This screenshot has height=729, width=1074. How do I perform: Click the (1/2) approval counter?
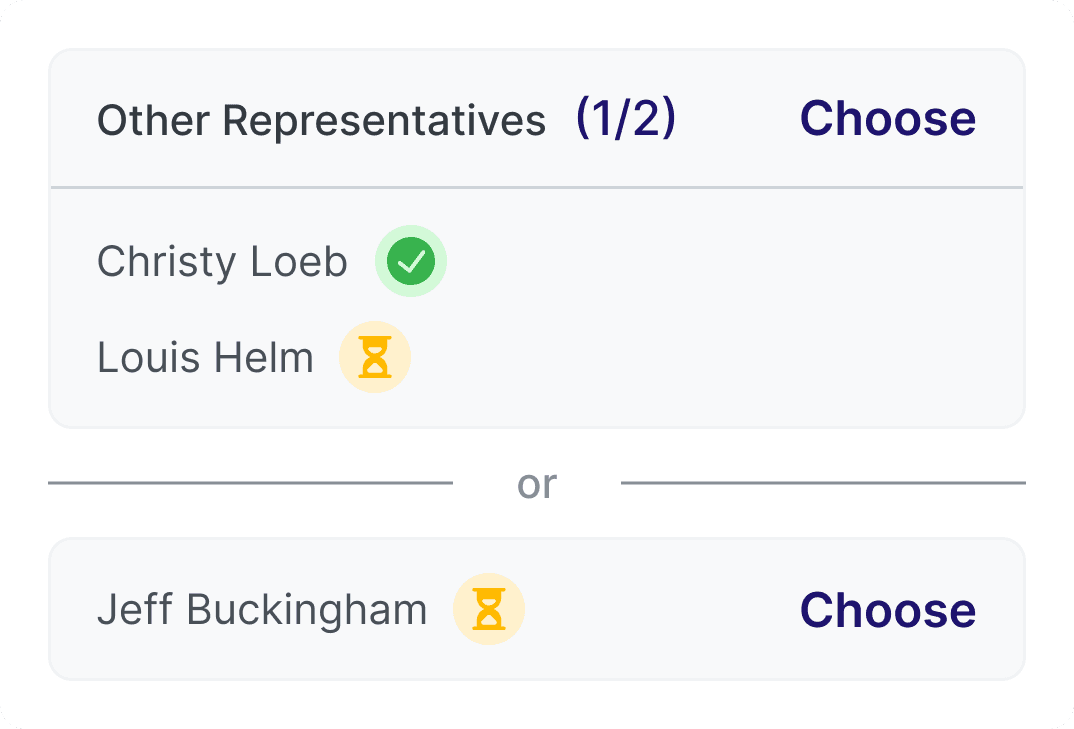tap(626, 119)
